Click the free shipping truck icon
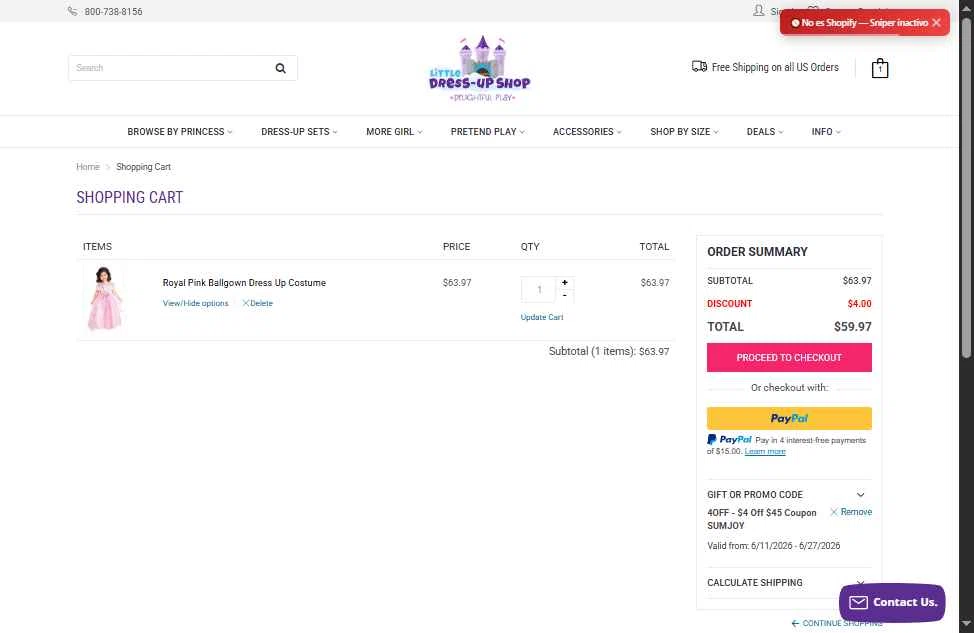Screen dimensions: 974x633 (699, 66)
